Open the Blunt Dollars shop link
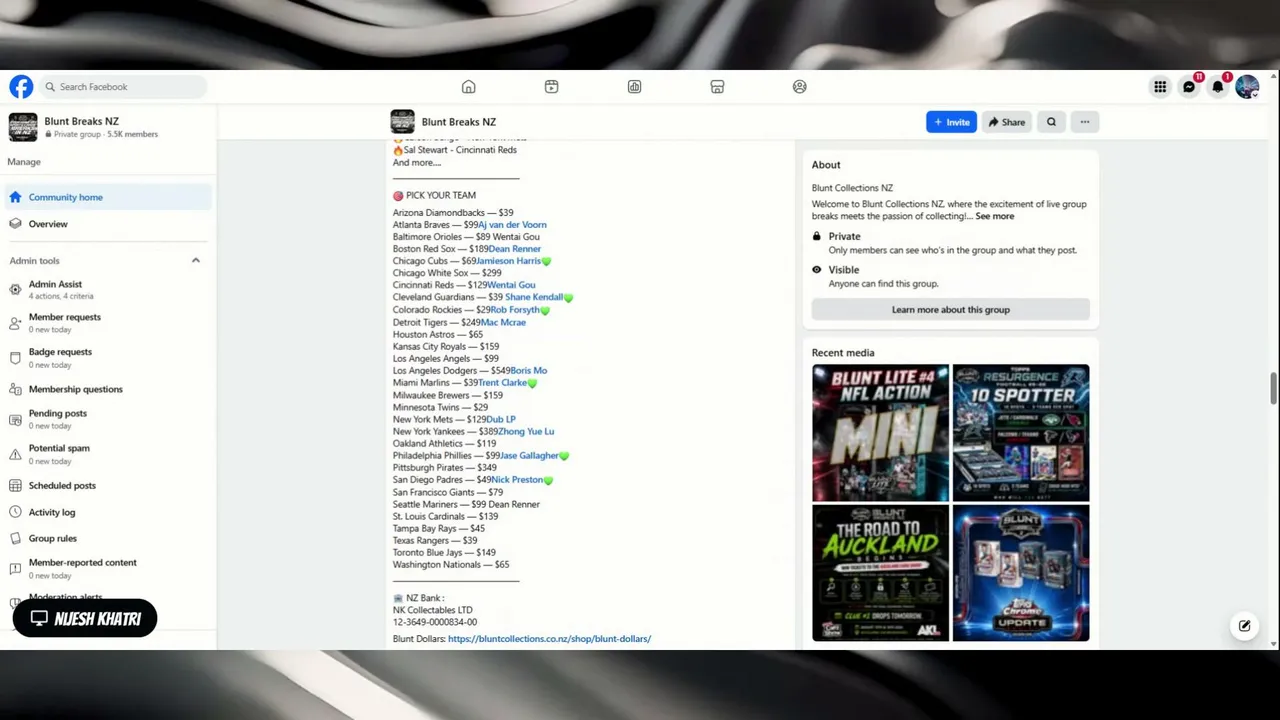 (x=549, y=639)
